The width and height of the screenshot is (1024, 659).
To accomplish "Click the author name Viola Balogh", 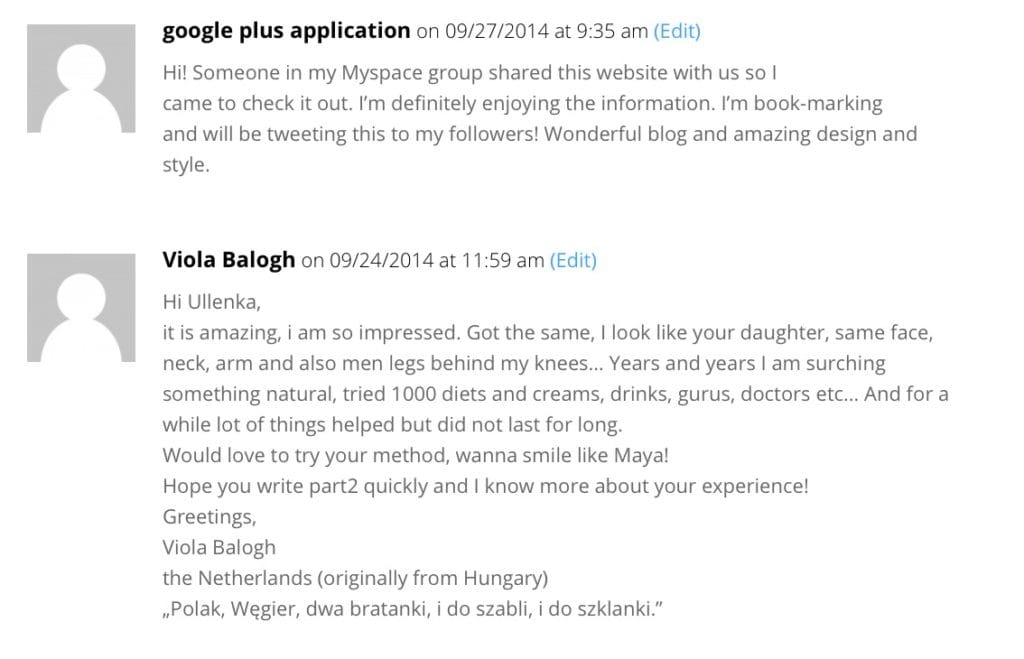I will [227, 260].
